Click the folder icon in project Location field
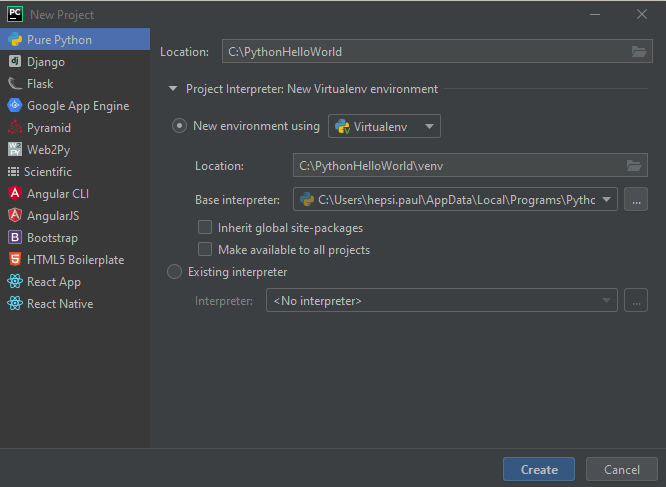This screenshot has height=487, width=666. (x=638, y=52)
